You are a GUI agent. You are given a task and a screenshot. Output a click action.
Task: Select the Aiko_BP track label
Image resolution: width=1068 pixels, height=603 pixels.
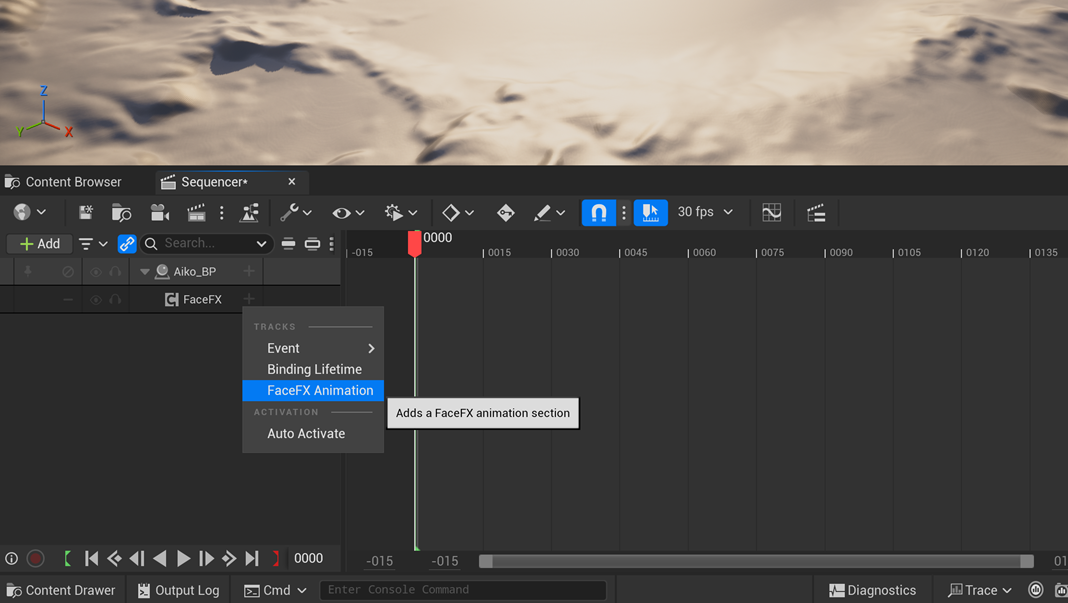195,271
